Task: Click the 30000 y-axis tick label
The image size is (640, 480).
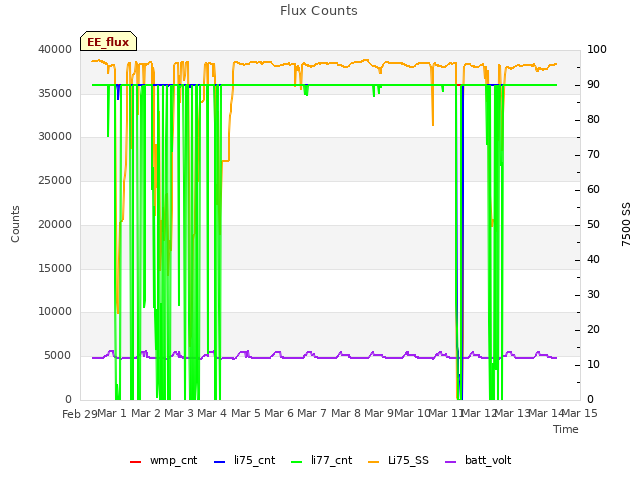Action: pos(55,137)
